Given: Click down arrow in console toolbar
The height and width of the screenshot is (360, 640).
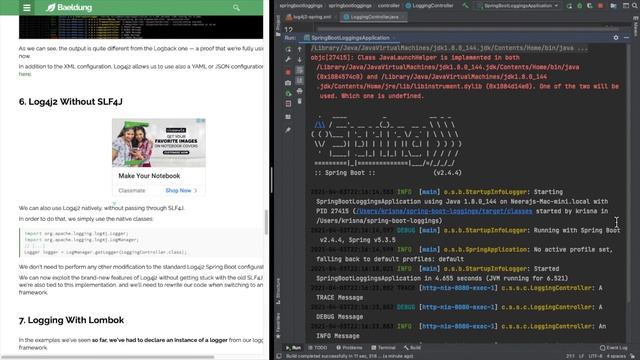Looking at the screenshot, I should [300, 60].
